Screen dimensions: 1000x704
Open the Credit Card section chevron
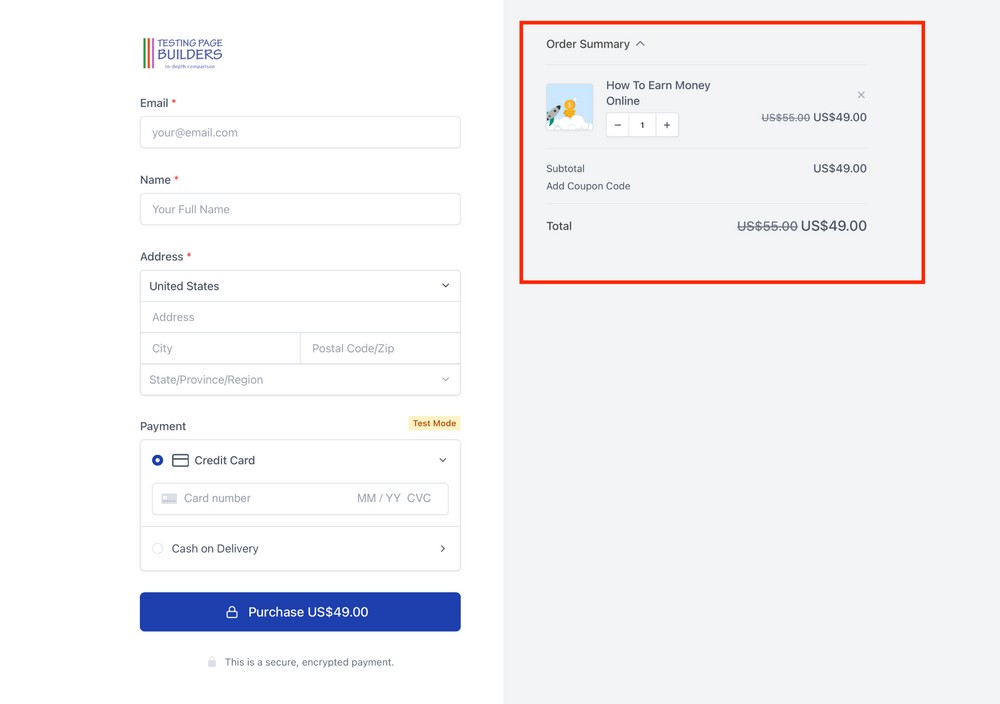[442, 460]
